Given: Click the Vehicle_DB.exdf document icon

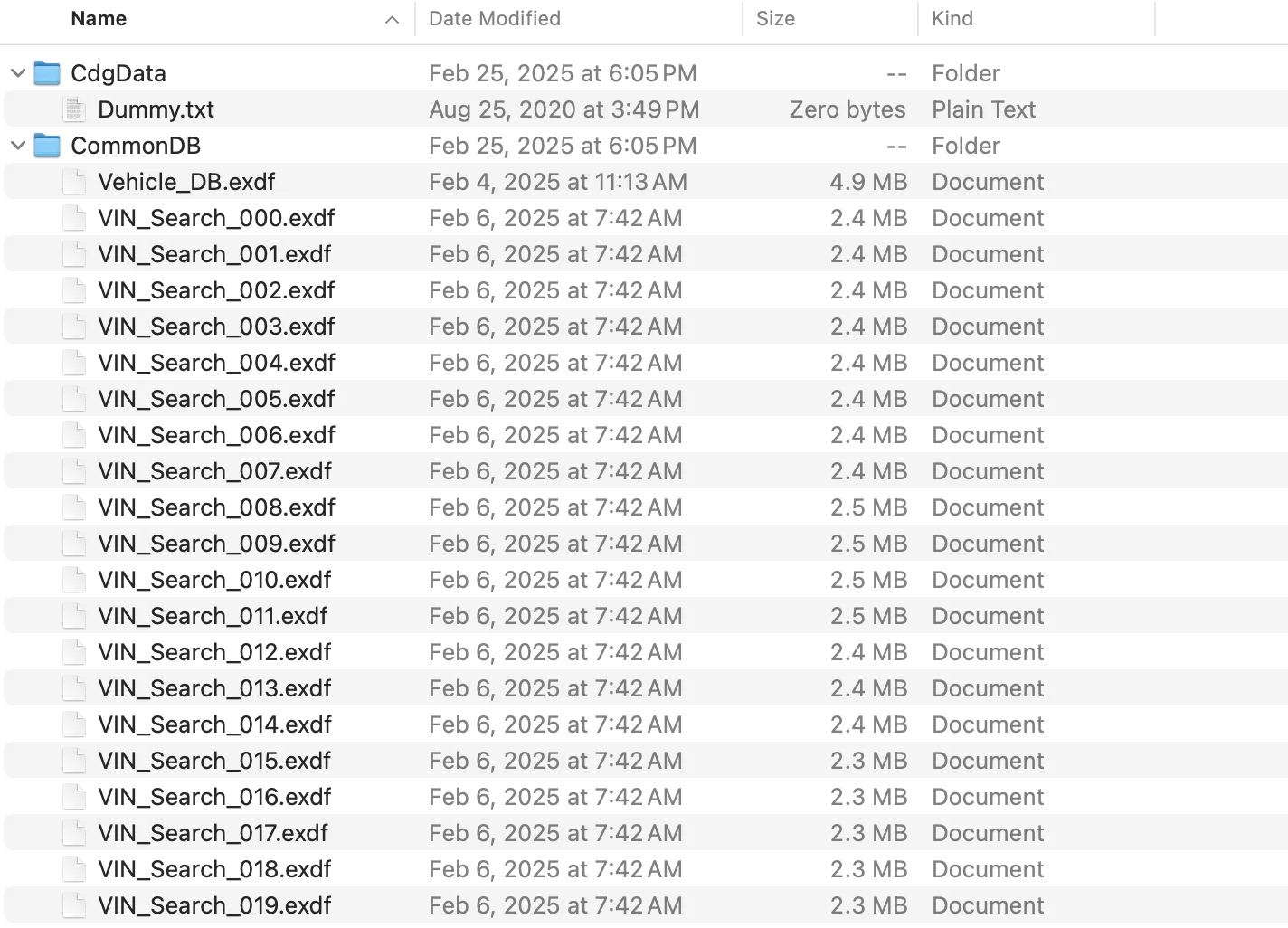Looking at the screenshot, I should tap(73, 181).
